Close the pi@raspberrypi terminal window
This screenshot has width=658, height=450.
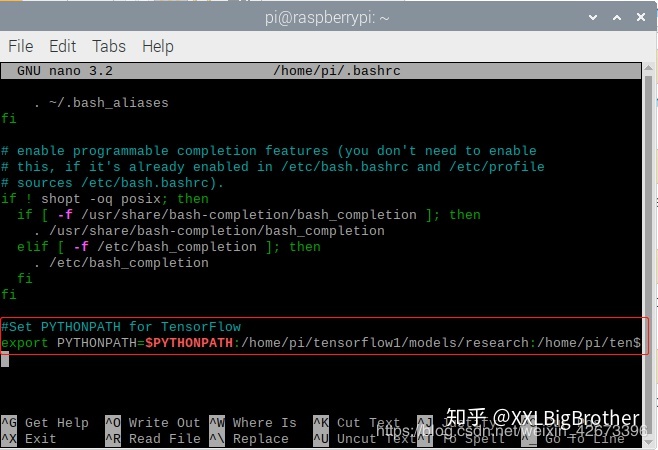tap(641, 17)
